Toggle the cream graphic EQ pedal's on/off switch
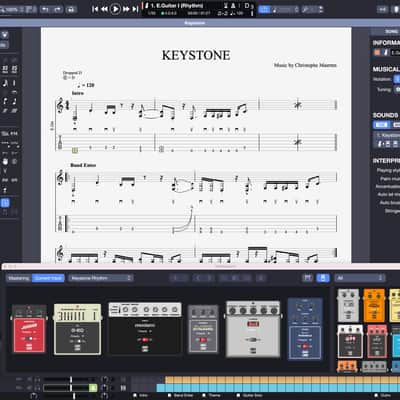This screenshot has width=400, height=400. (77, 340)
